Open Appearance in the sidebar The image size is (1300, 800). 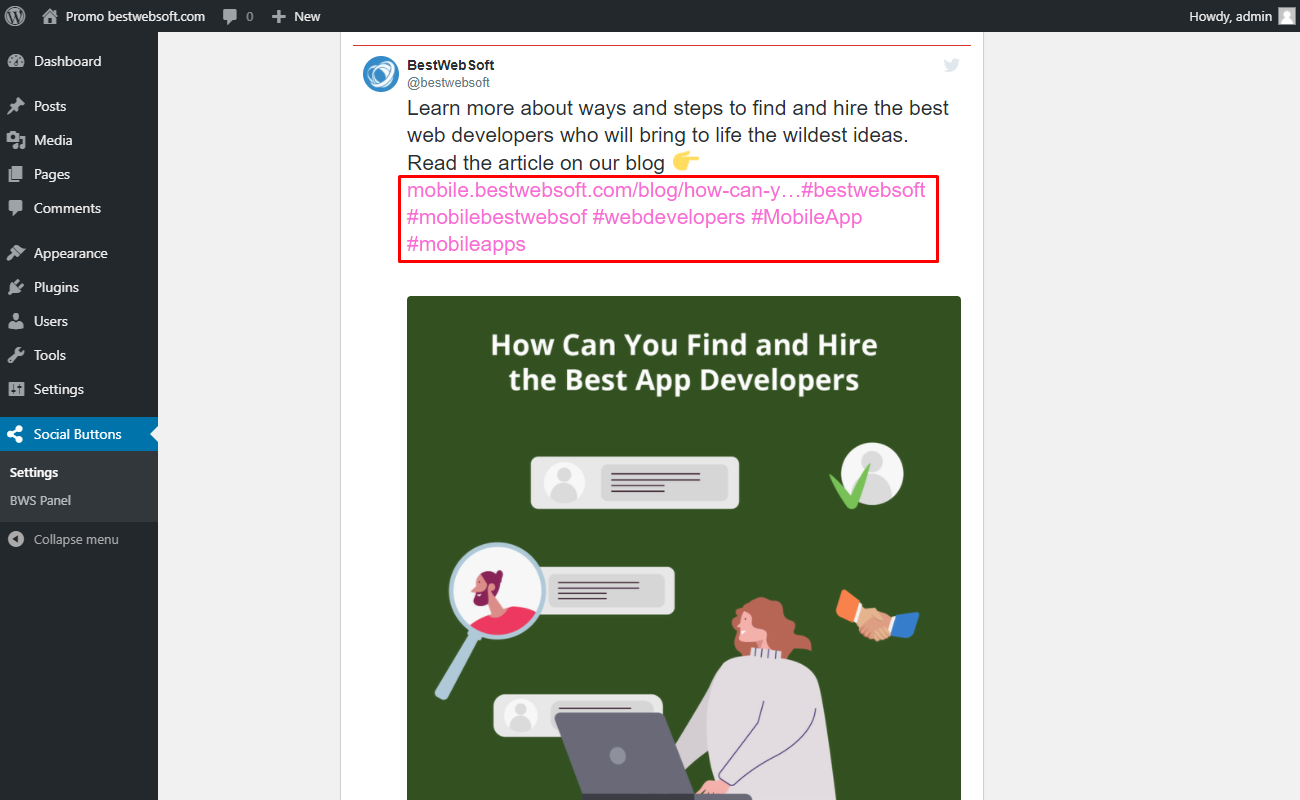click(79, 253)
